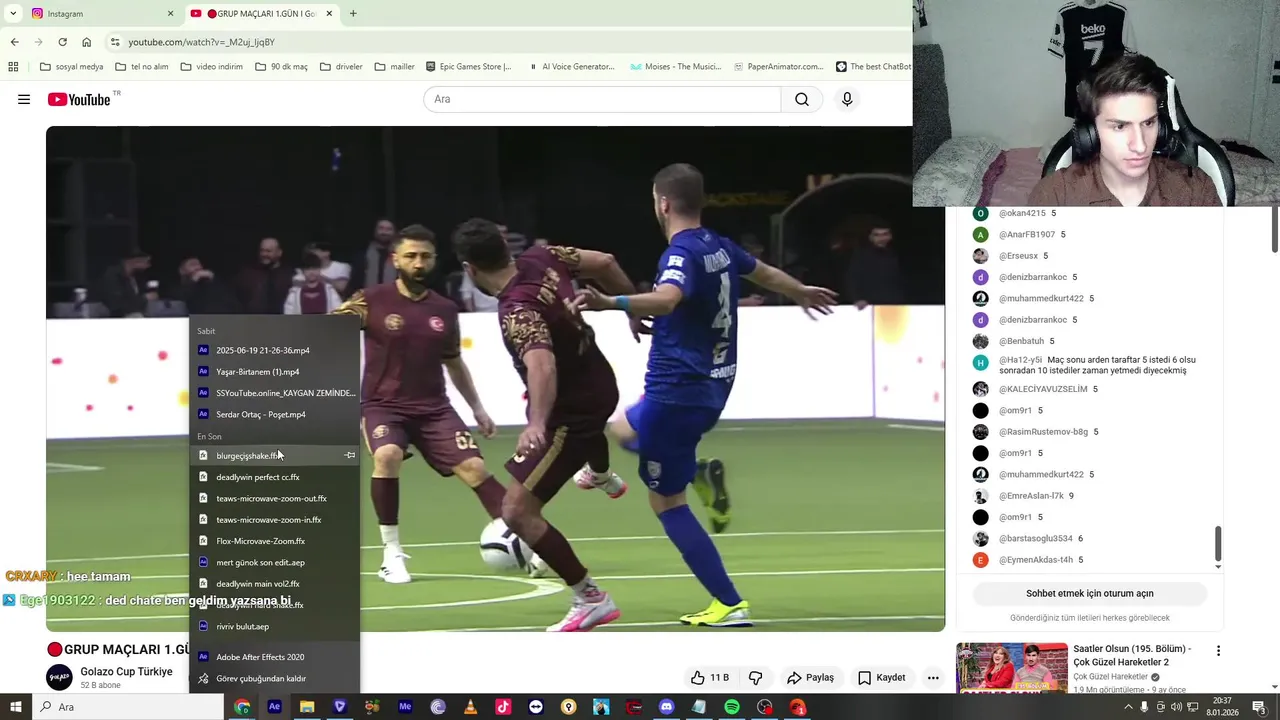Open the video indirim bookmark folder
Viewport: 1280px width, 720px height.
212,67
